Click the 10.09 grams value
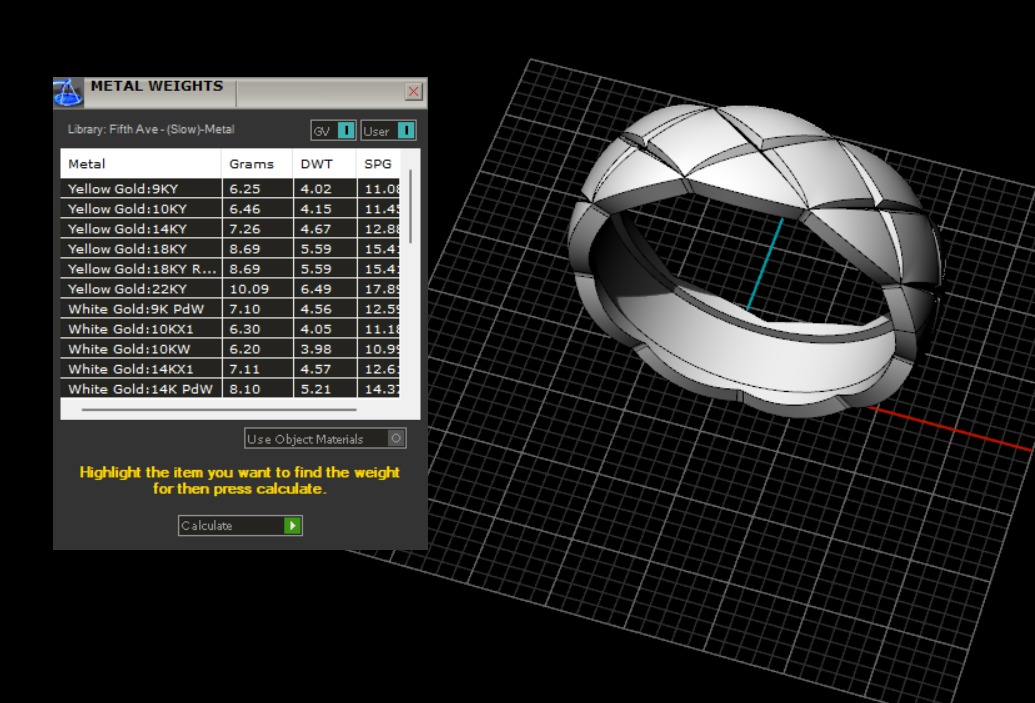 tap(249, 289)
